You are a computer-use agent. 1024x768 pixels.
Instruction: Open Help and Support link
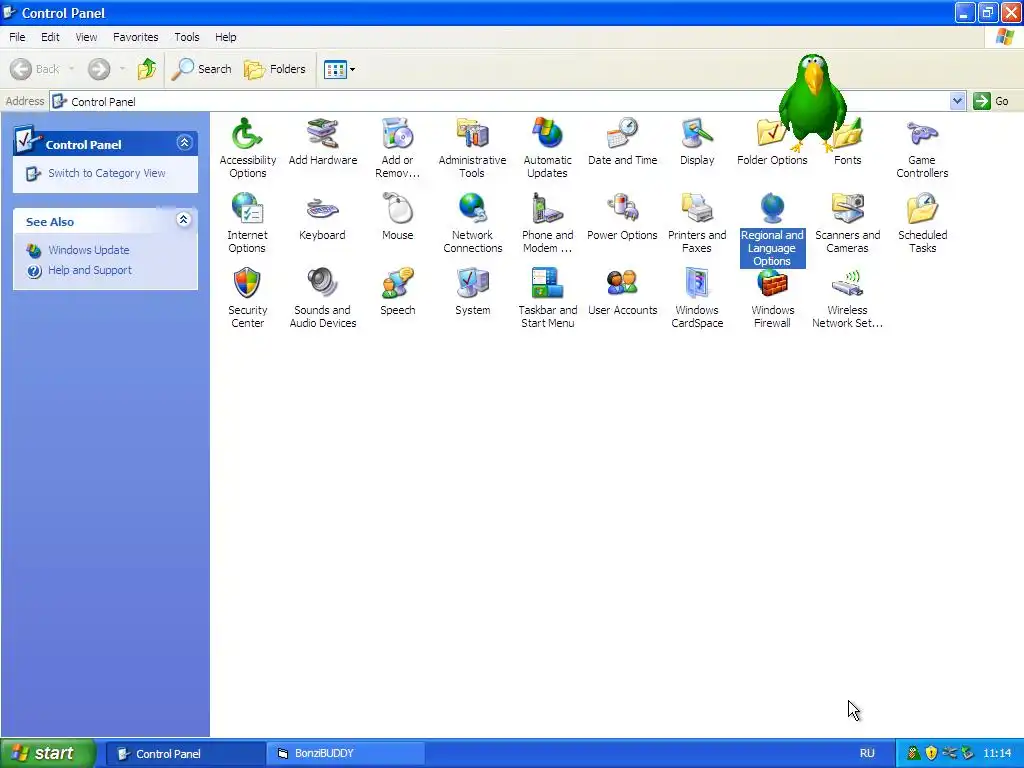(x=89, y=270)
